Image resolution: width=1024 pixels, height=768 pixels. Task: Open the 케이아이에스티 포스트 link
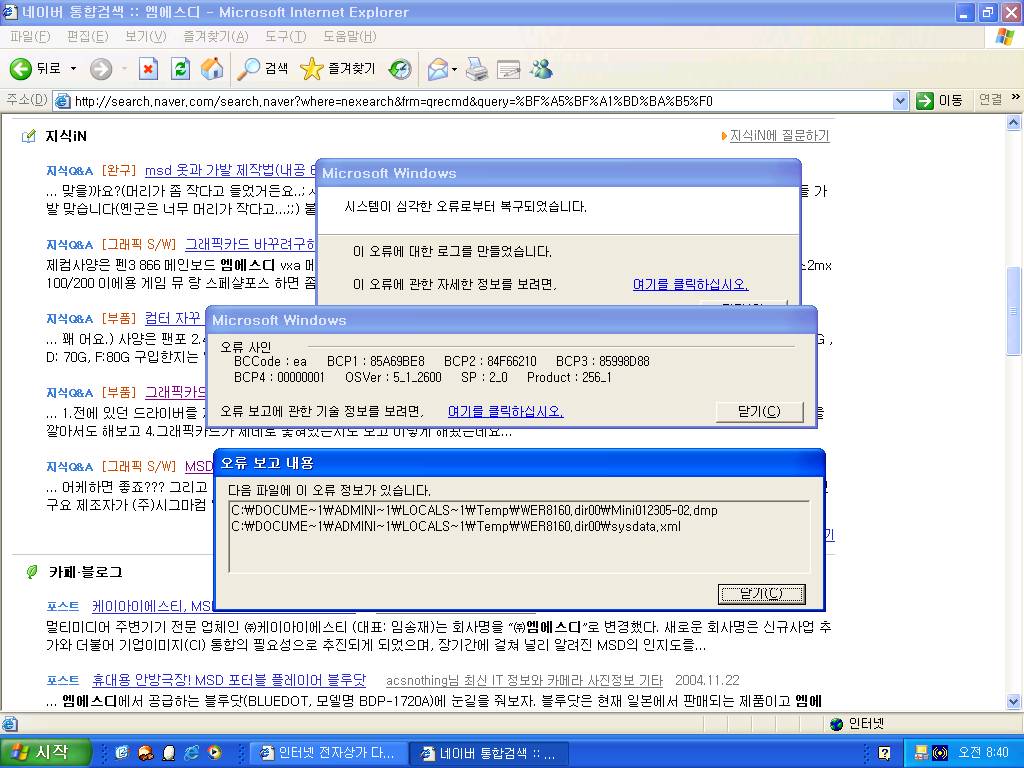point(152,606)
